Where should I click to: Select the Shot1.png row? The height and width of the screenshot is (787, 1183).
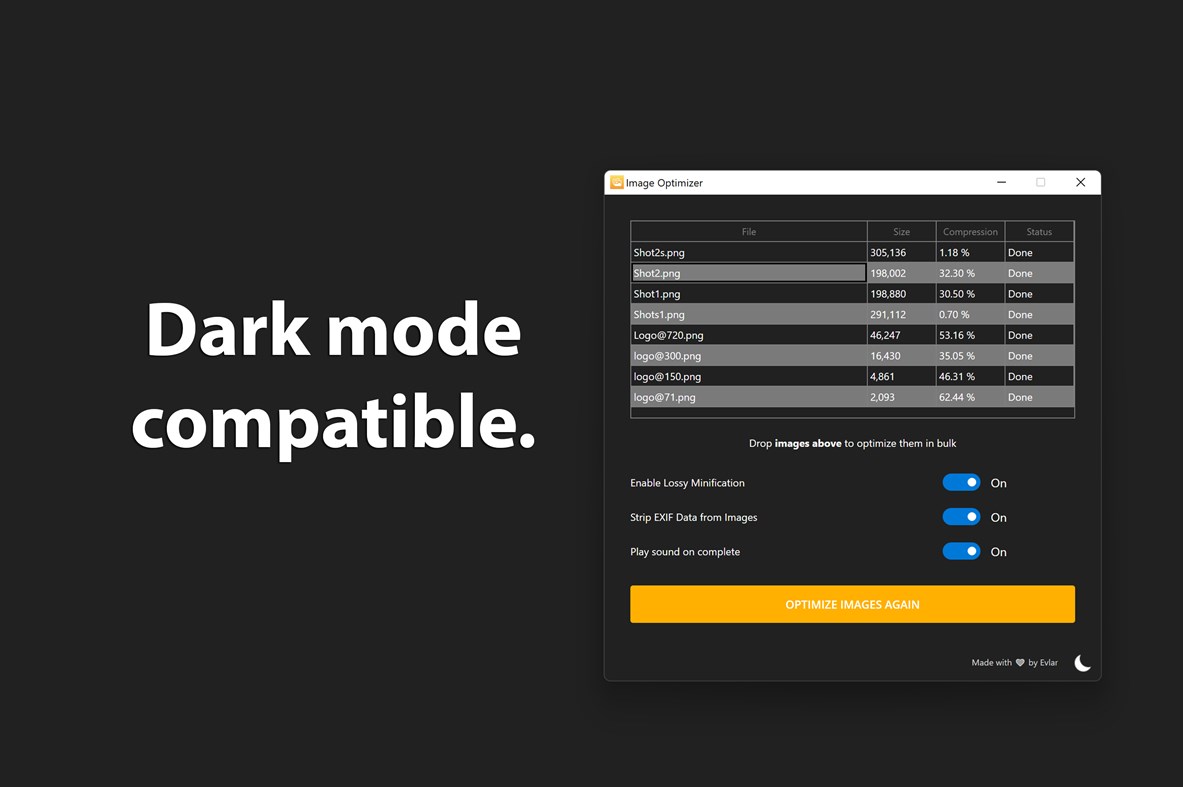pyautogui.click(x=748, y=293)
